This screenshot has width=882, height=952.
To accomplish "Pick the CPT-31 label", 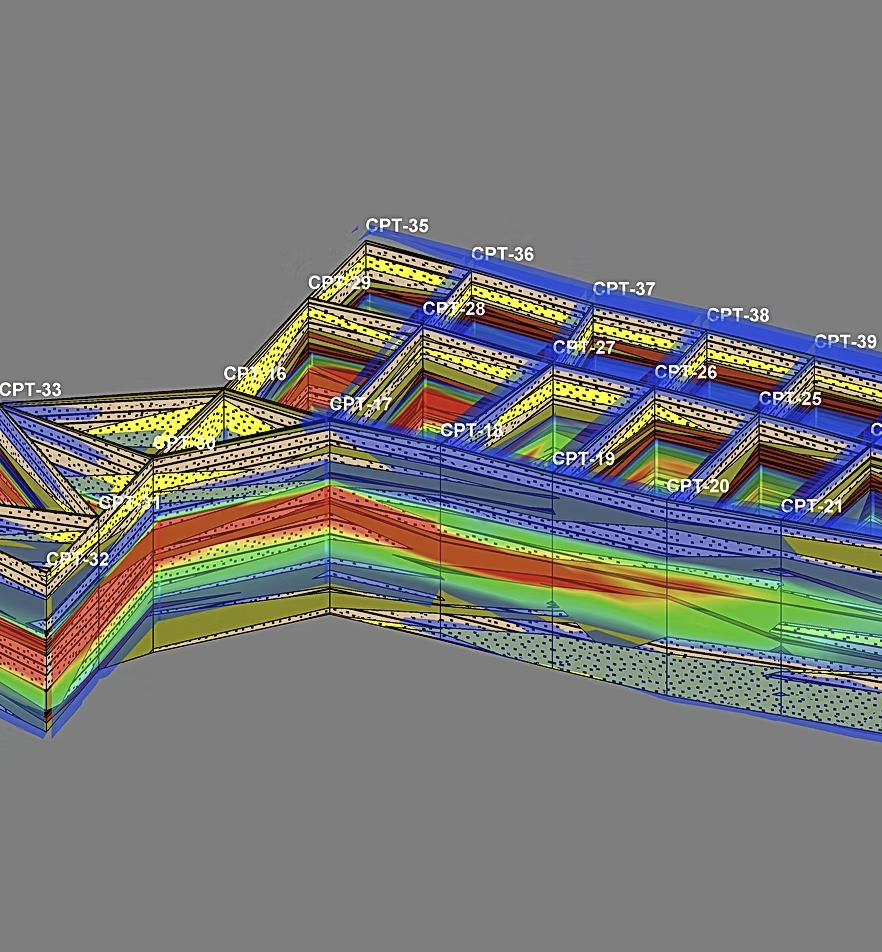I will [130, 502].
